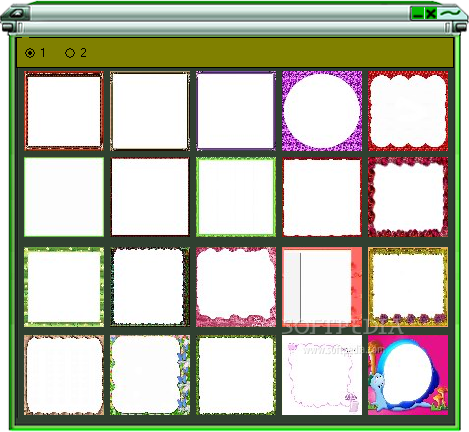469x432 pixels.
Task: Pick the red cloud-shaped frame
Action: pos(408,111)
